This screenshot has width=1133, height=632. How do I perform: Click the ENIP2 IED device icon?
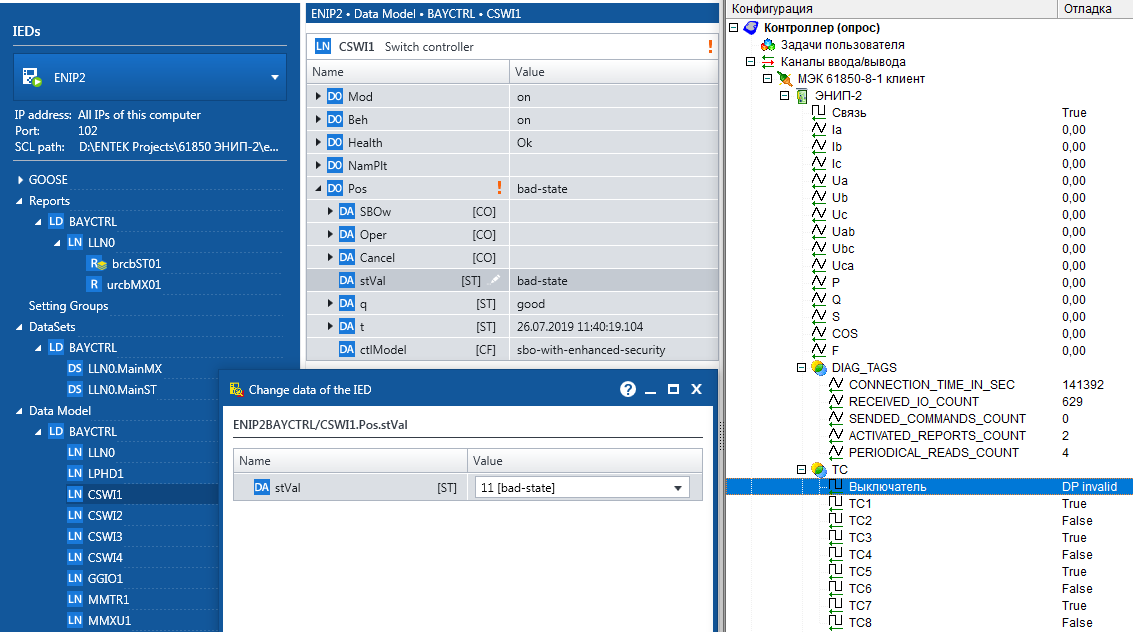click(x=32, y=77)
